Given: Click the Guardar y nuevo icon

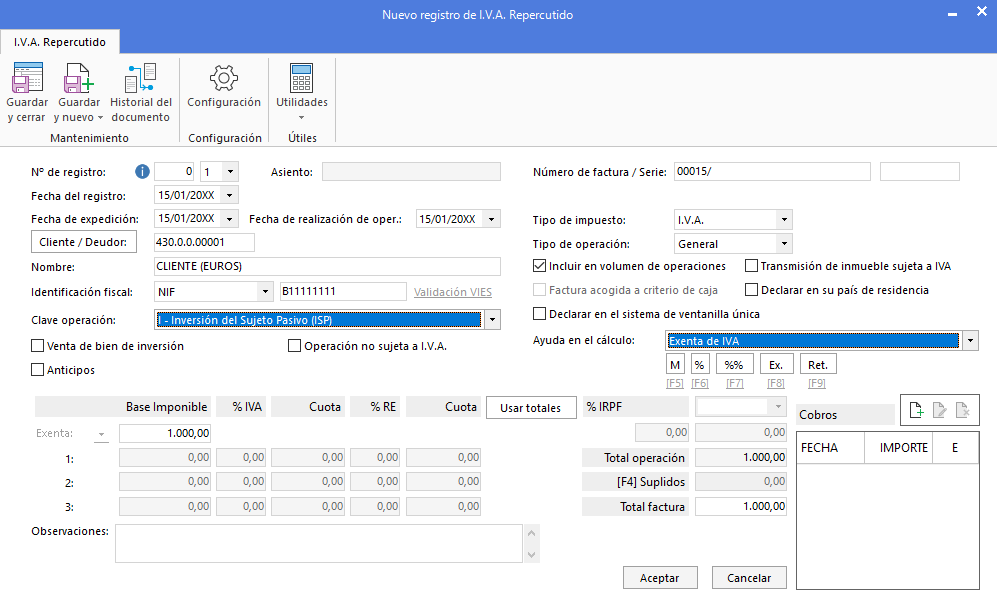Looking at the screenshot, I should [78, 79].
